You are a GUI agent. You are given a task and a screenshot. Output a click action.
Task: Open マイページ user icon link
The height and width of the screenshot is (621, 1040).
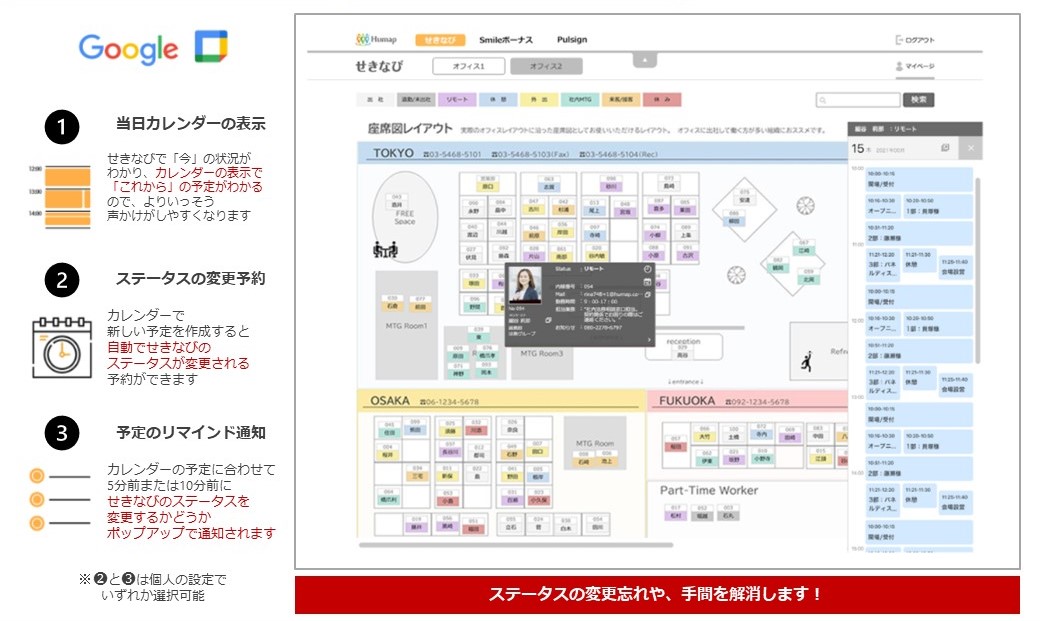tap(899, 67)
